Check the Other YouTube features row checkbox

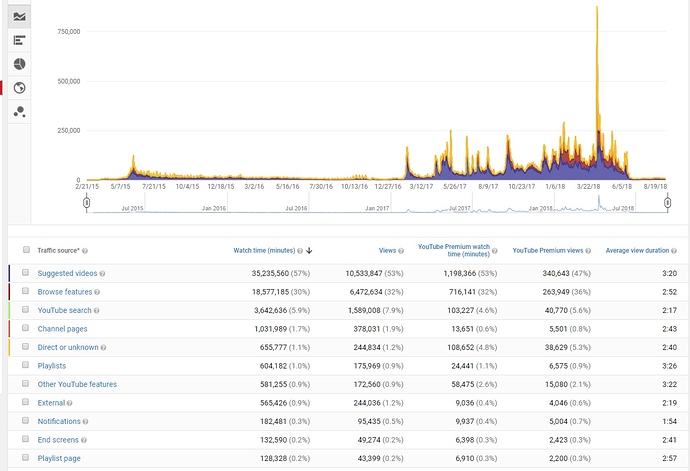[26, 383]
